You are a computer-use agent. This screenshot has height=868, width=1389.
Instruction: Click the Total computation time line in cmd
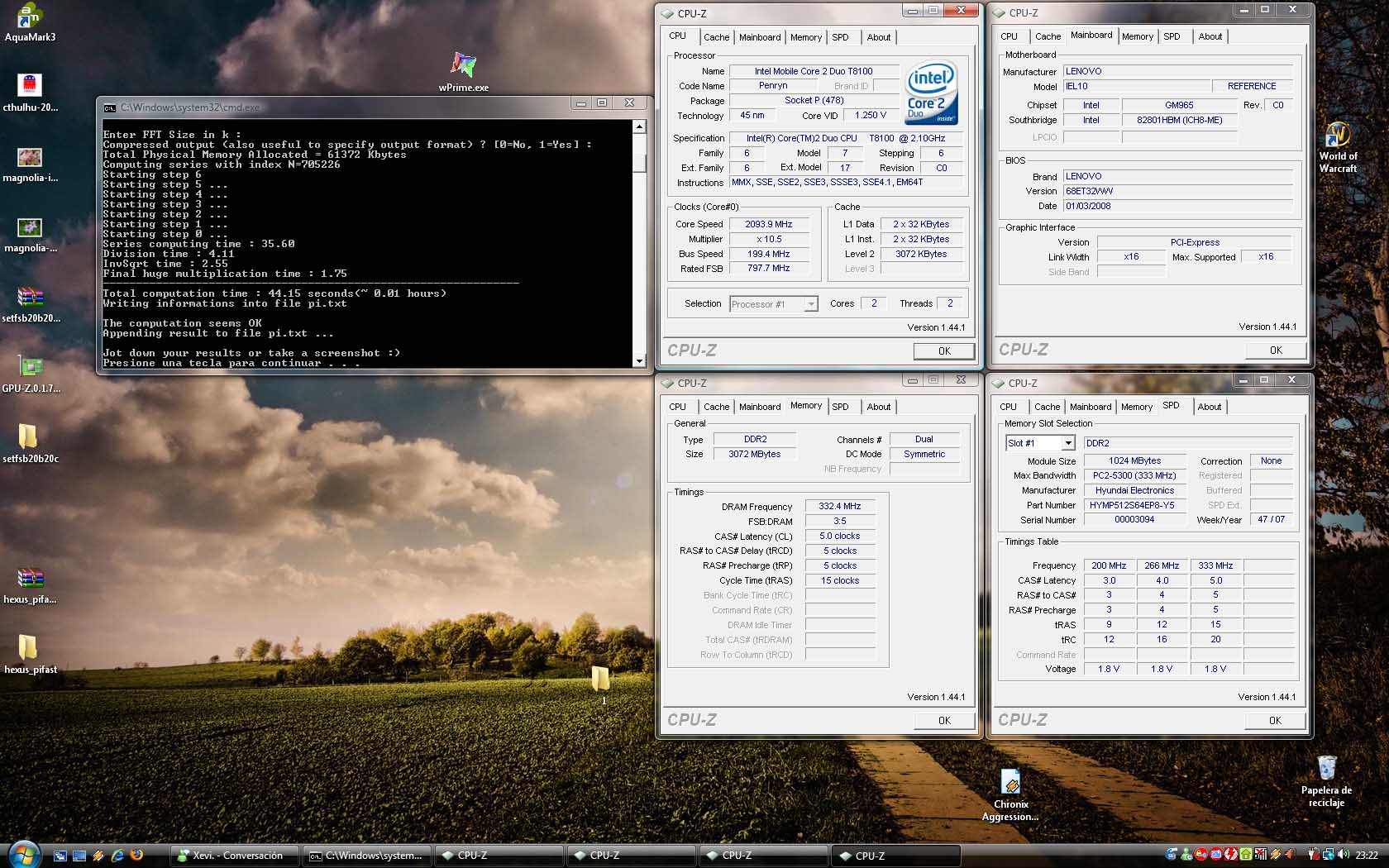pyautogui.click(x=274, y=293)
